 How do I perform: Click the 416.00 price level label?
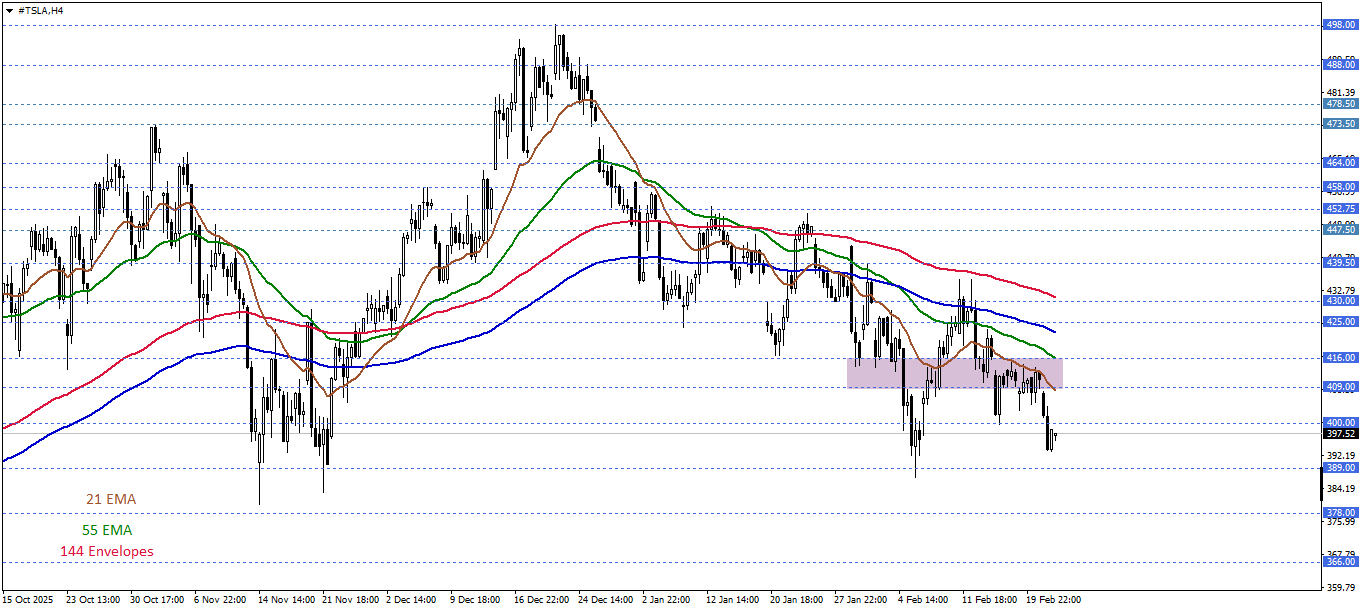point(1340,358)
